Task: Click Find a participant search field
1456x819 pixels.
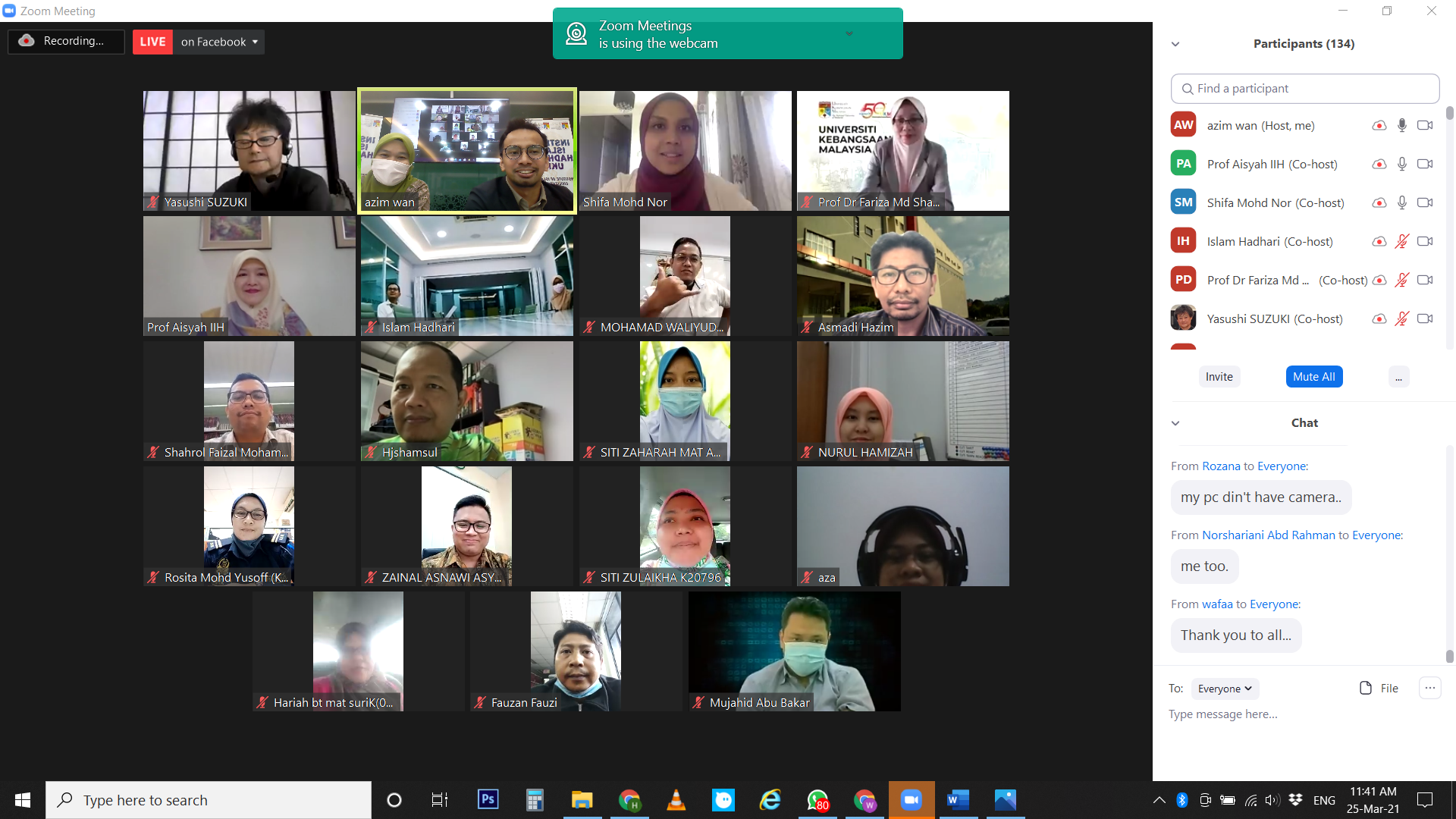Action: pos(1304,89)
